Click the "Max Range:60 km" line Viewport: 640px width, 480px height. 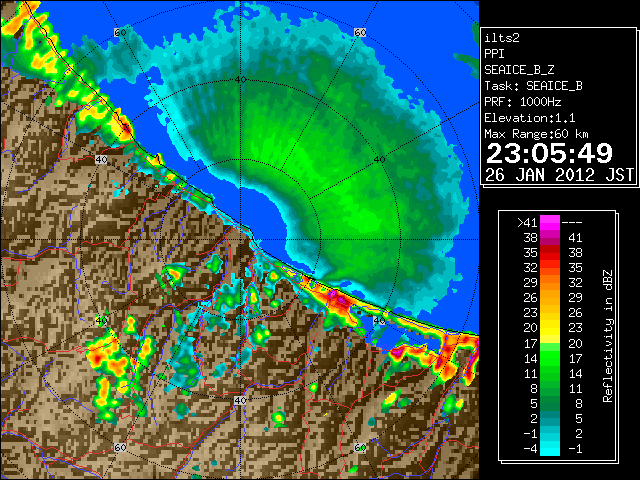[536, 134]
